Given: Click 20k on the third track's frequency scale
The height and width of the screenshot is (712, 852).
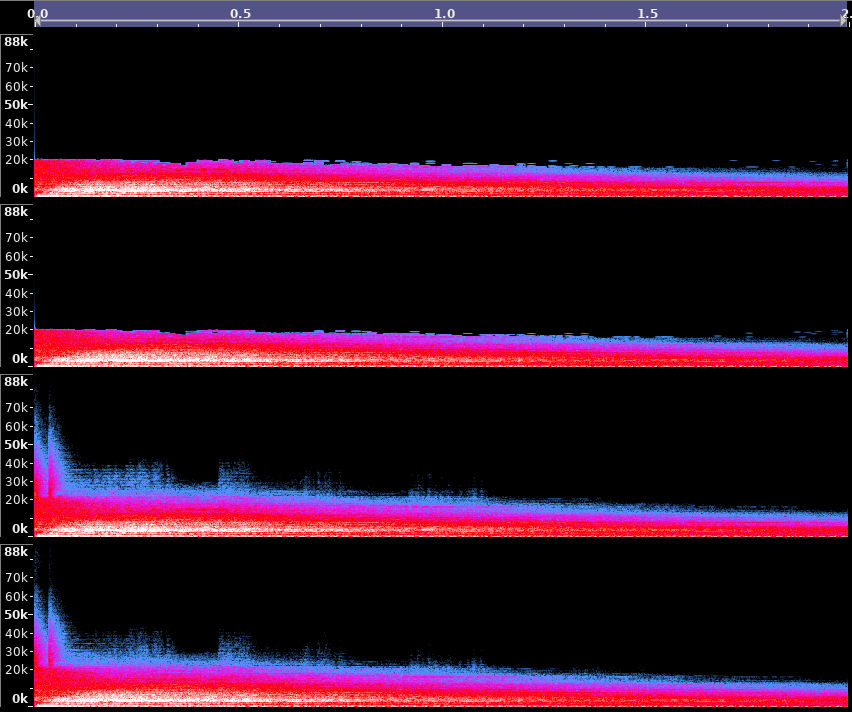Looking at the screenshot, I should (16, 500).
